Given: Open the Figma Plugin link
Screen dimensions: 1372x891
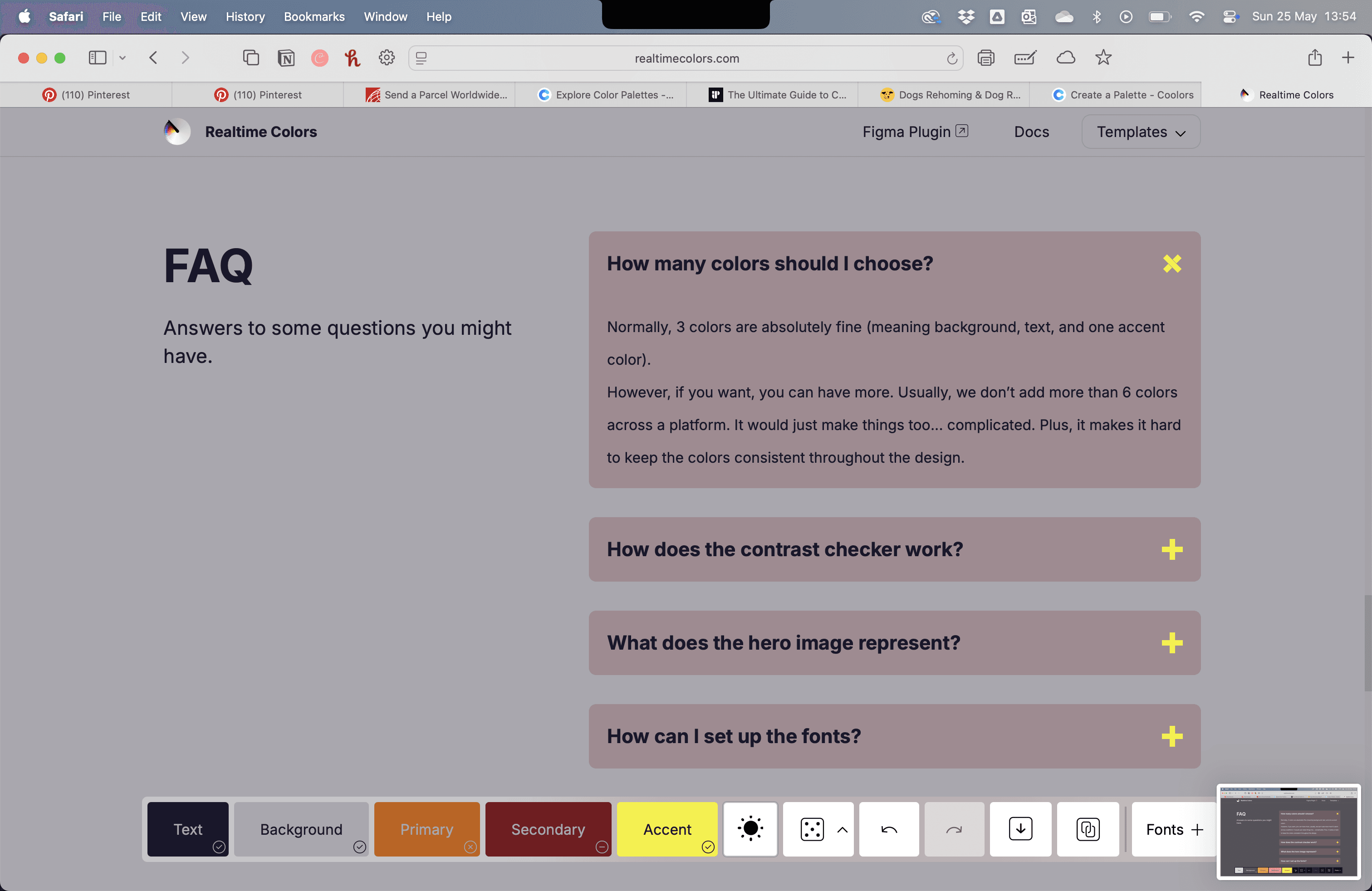Looking at the screenshot, I should (x=914, y=132).
